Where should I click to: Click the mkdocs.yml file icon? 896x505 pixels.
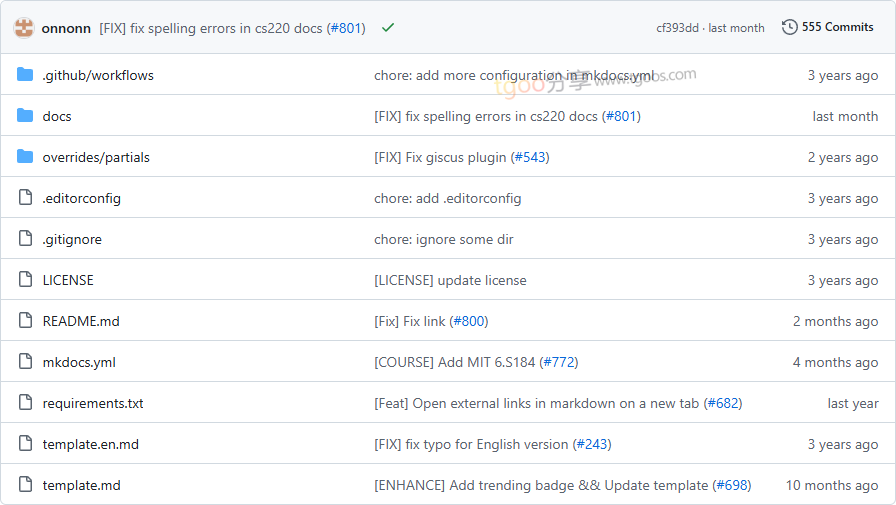25,362
